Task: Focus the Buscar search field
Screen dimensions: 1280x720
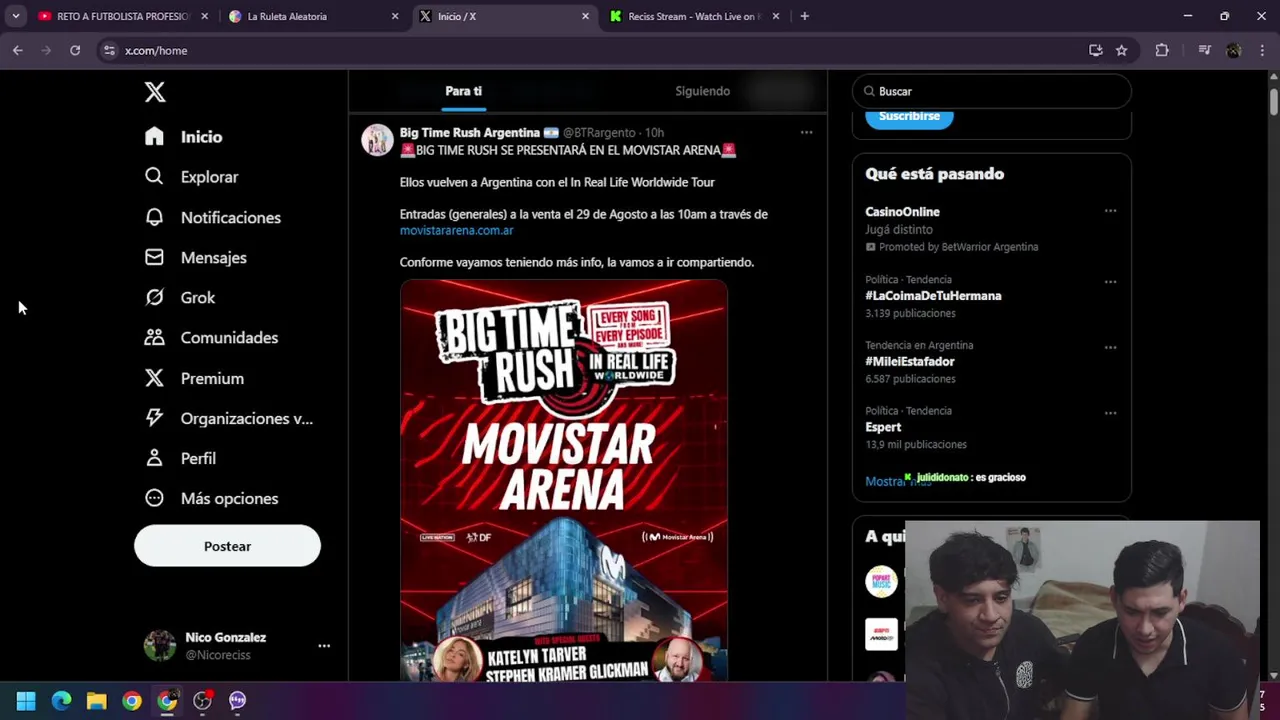Action: 992,91
